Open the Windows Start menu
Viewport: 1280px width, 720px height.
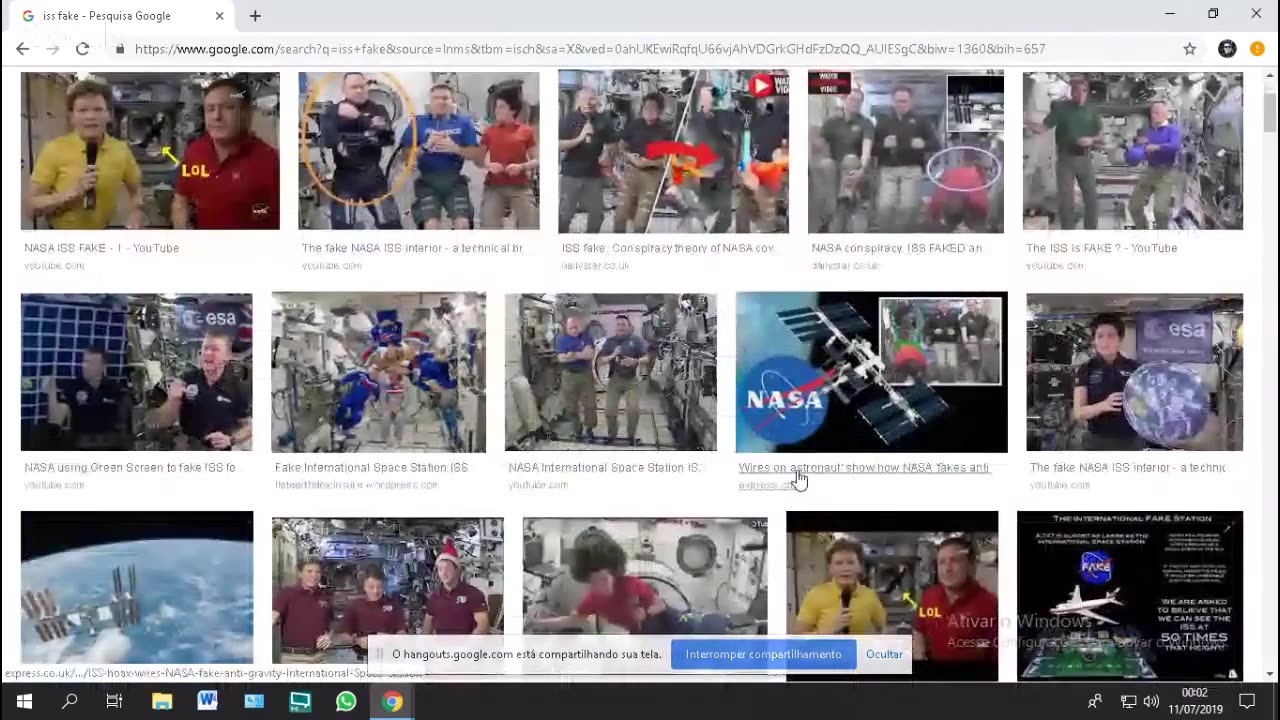tap(24, 702)
